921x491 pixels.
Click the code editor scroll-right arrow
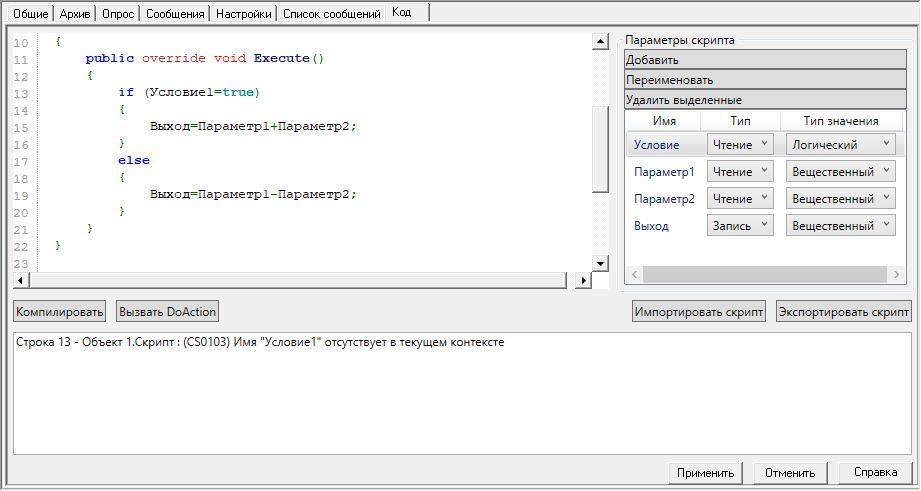[583, 280]
